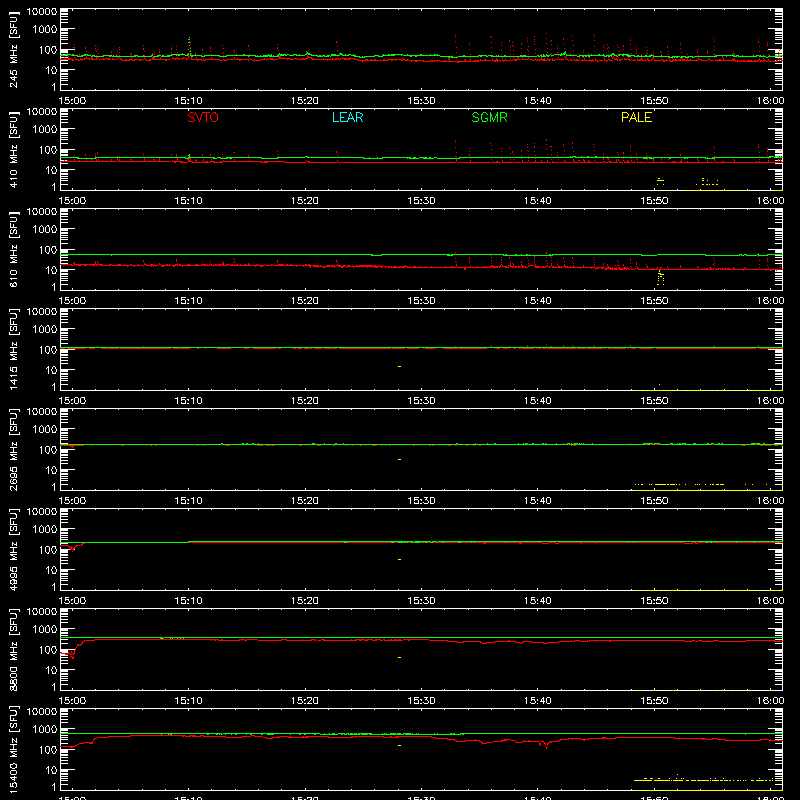This screenshot has height=800, width=800.
Task: Click the 10000 y-axis label of 2695 MHz plot
Action: pyautogui.click(x=42, y=412)
